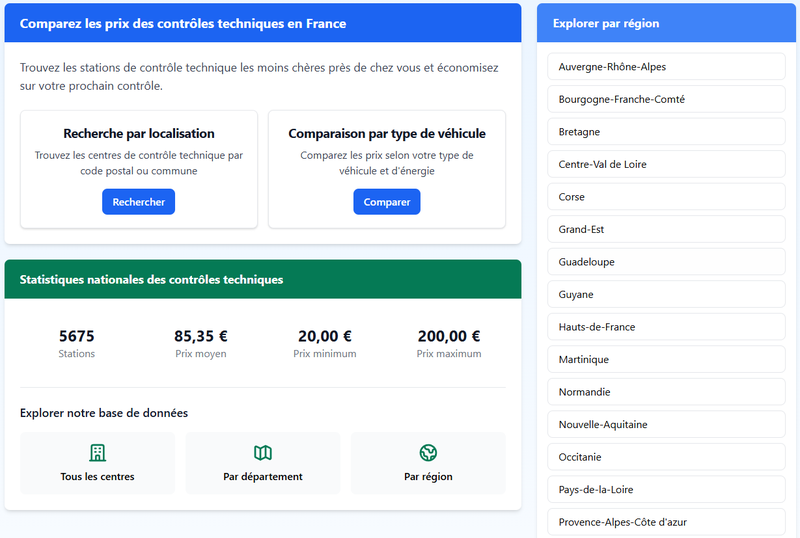
Task: Click the blue Comparer button
Action: click(x=387, y=202)
